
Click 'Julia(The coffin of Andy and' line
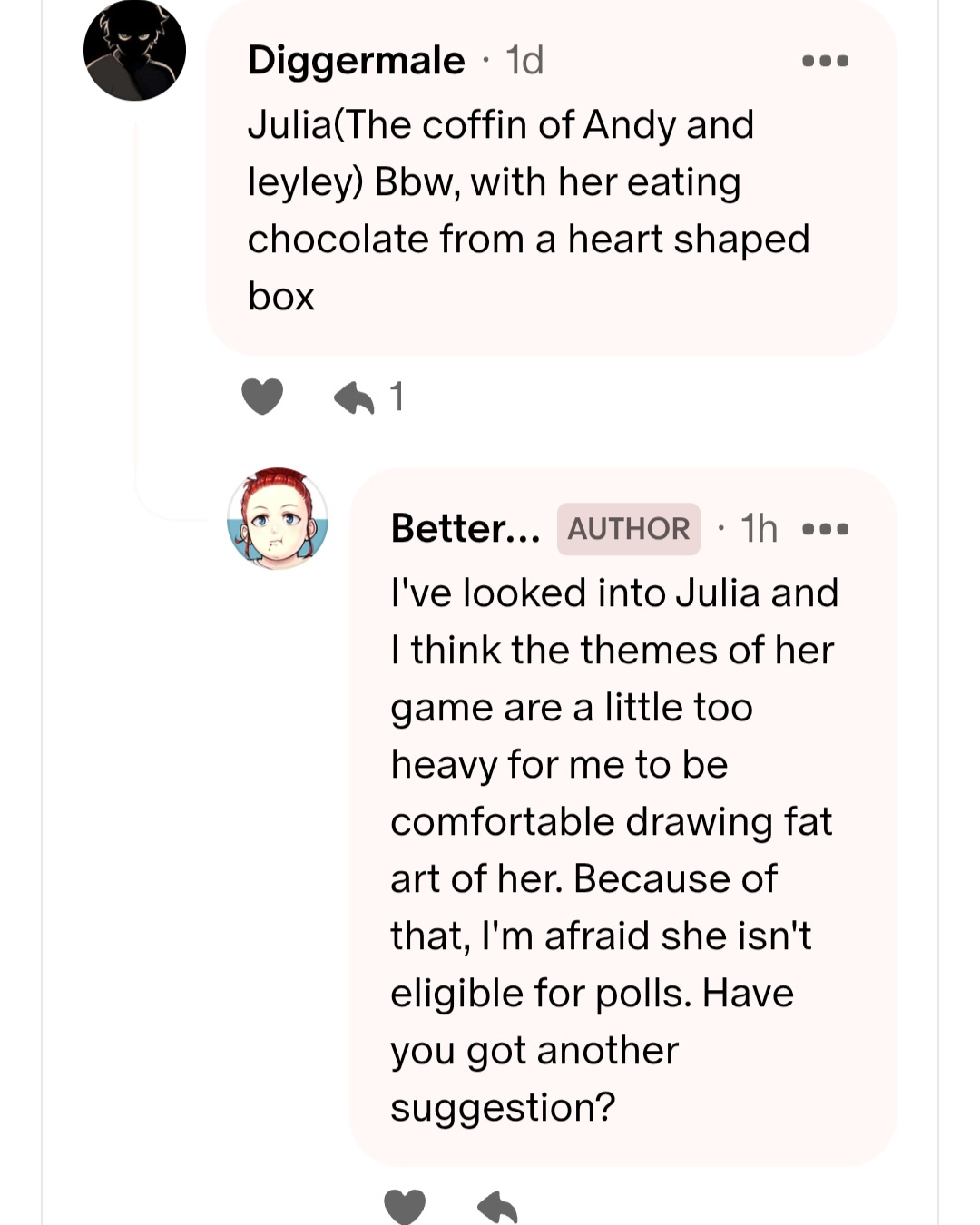pyautogui.click(x=500, y=125)
